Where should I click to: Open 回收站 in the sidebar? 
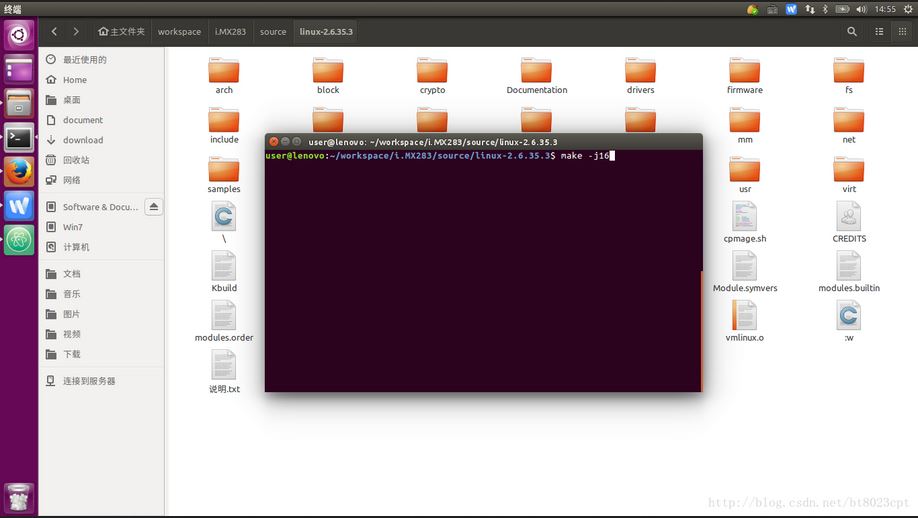click(x=101, y=160)
